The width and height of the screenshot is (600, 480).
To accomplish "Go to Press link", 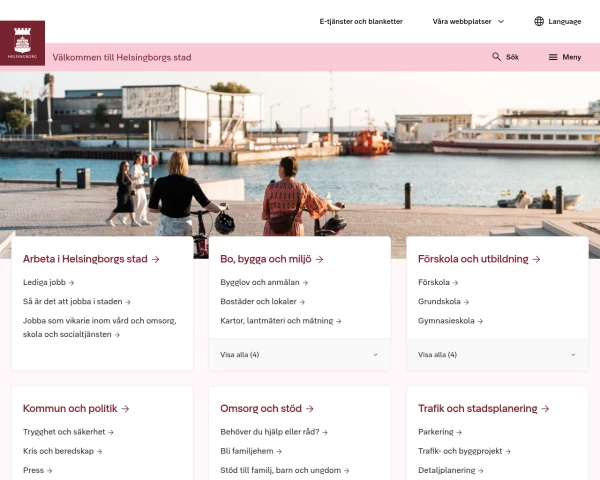I will click(x=37, y=470).
